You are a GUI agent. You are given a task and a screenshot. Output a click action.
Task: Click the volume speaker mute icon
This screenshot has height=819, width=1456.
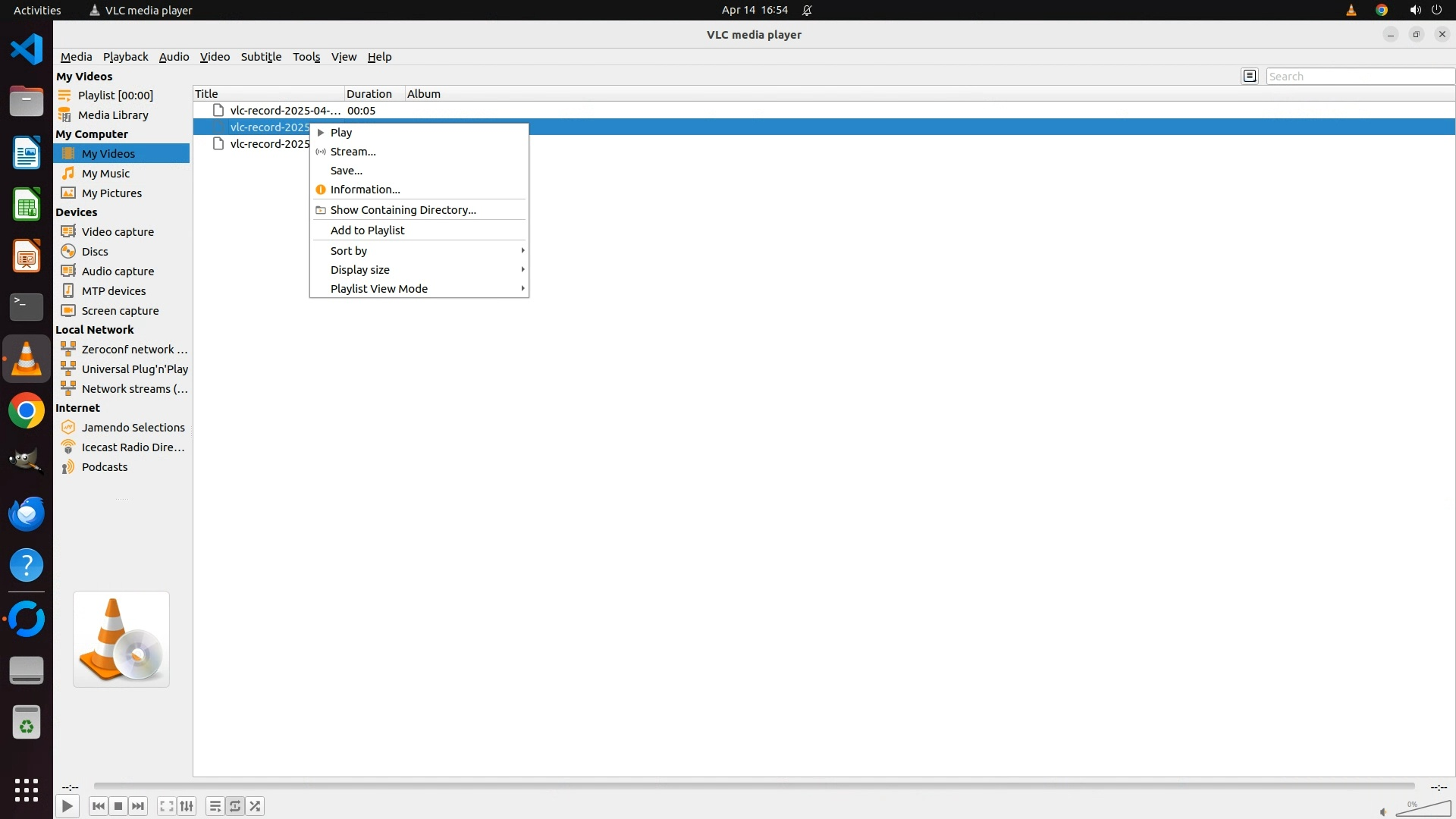1382,812
